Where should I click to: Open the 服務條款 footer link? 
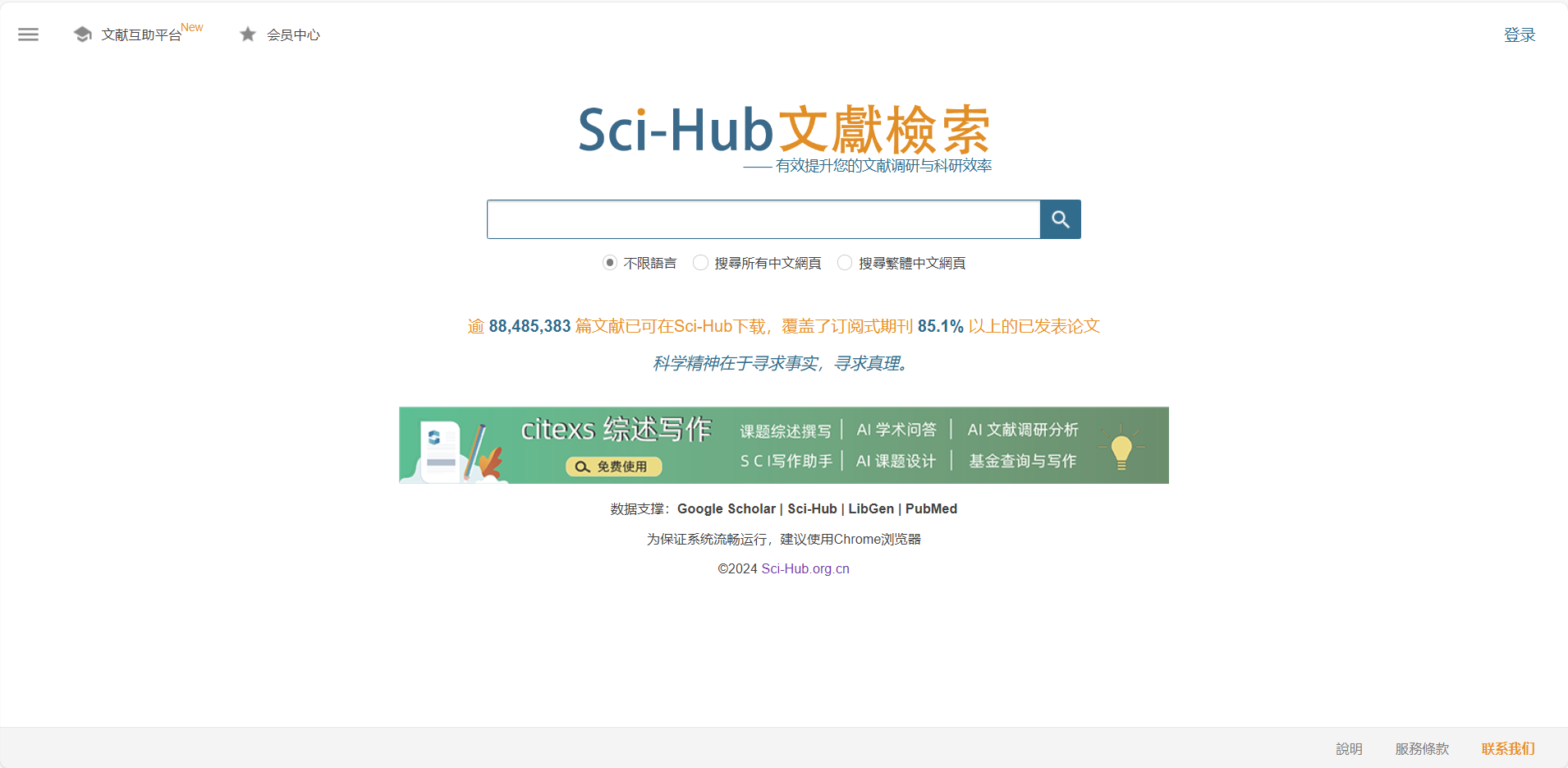tap(1422, 749)
